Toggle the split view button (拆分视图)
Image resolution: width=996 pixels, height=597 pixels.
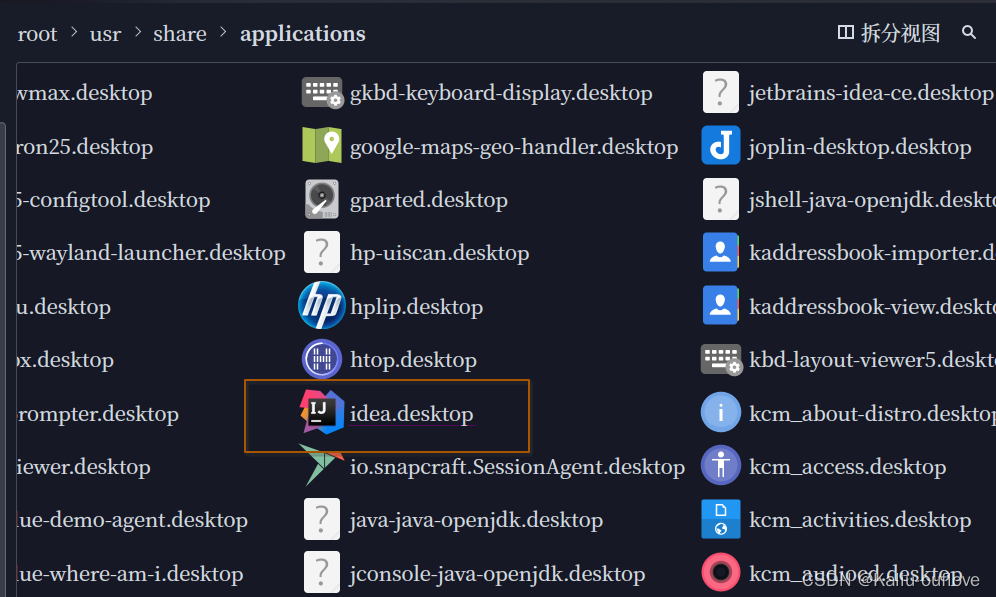pos(889,33)
